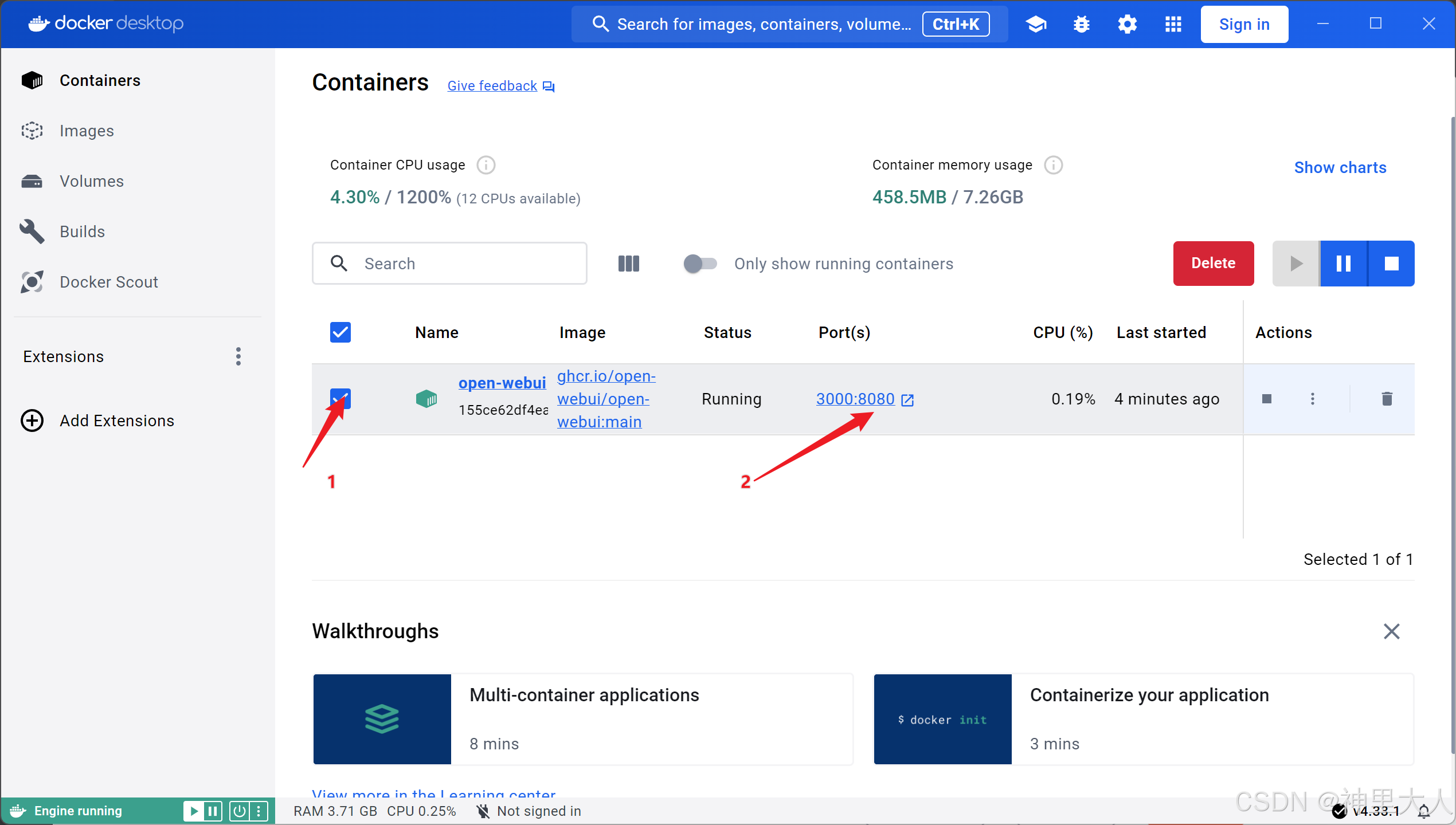
Task: Open the 3000:8080 port link
Action: click(855, 399)
